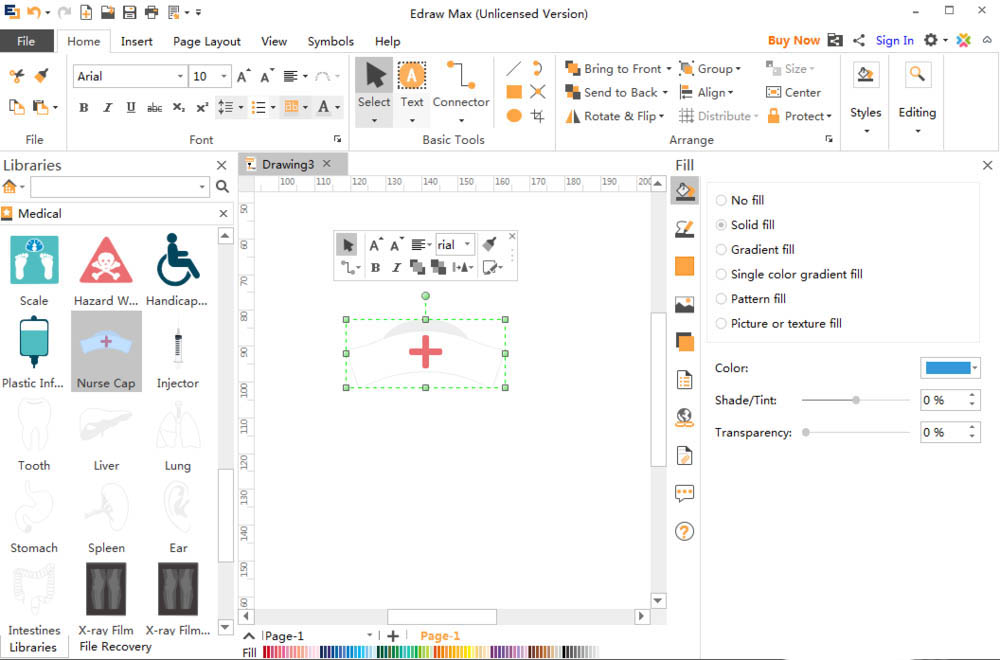Select the No fill option
The width and height of the screenshot is (1000, 660).
[x=722, y=200]
